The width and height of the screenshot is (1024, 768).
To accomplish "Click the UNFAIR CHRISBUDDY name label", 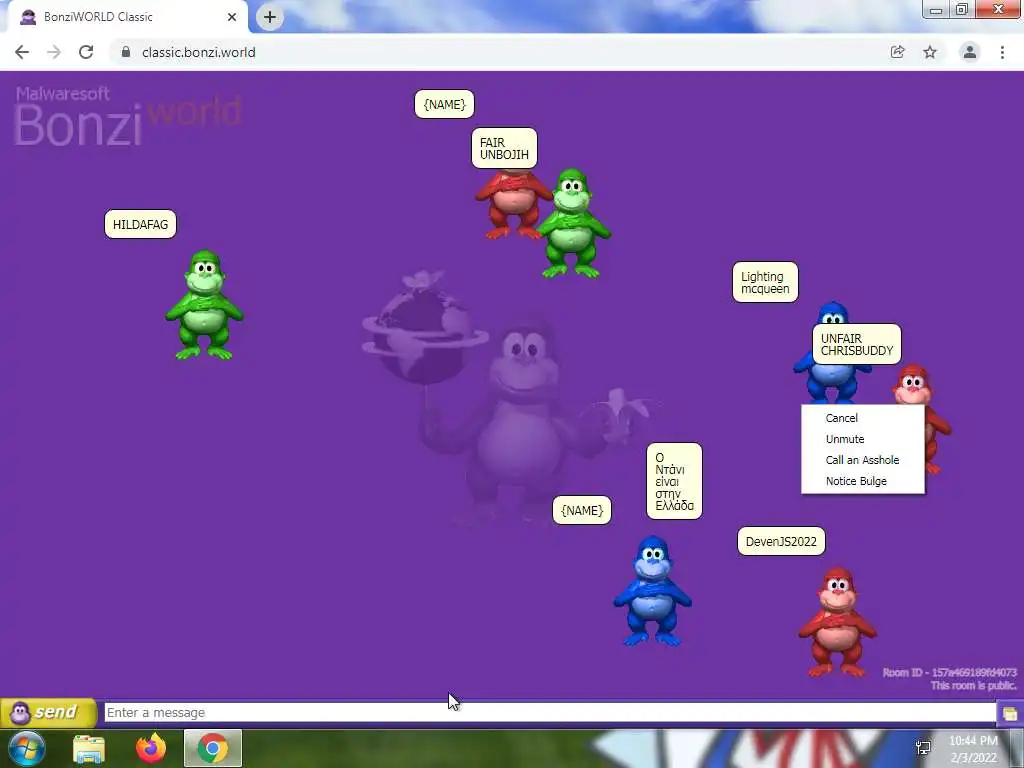I will (857, 344).
